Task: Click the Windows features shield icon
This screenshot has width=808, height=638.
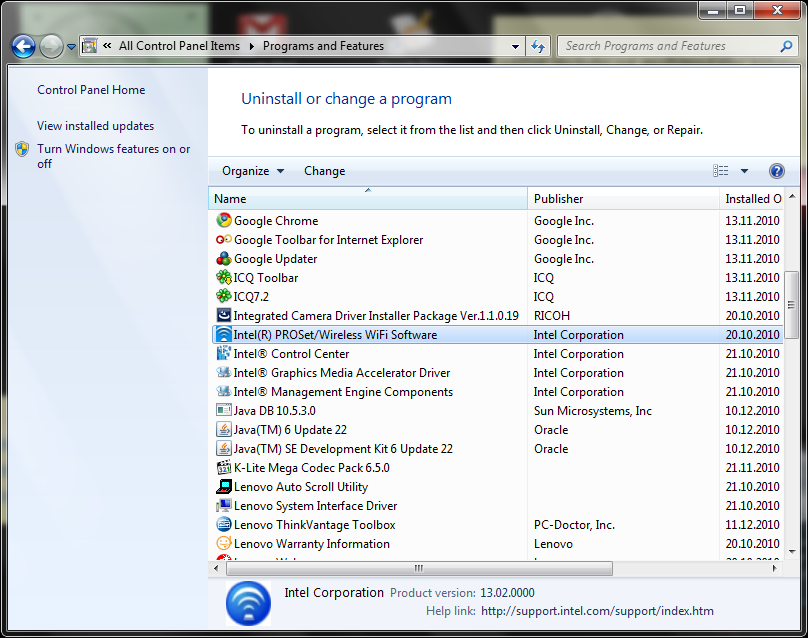Action: click(22, 149)
